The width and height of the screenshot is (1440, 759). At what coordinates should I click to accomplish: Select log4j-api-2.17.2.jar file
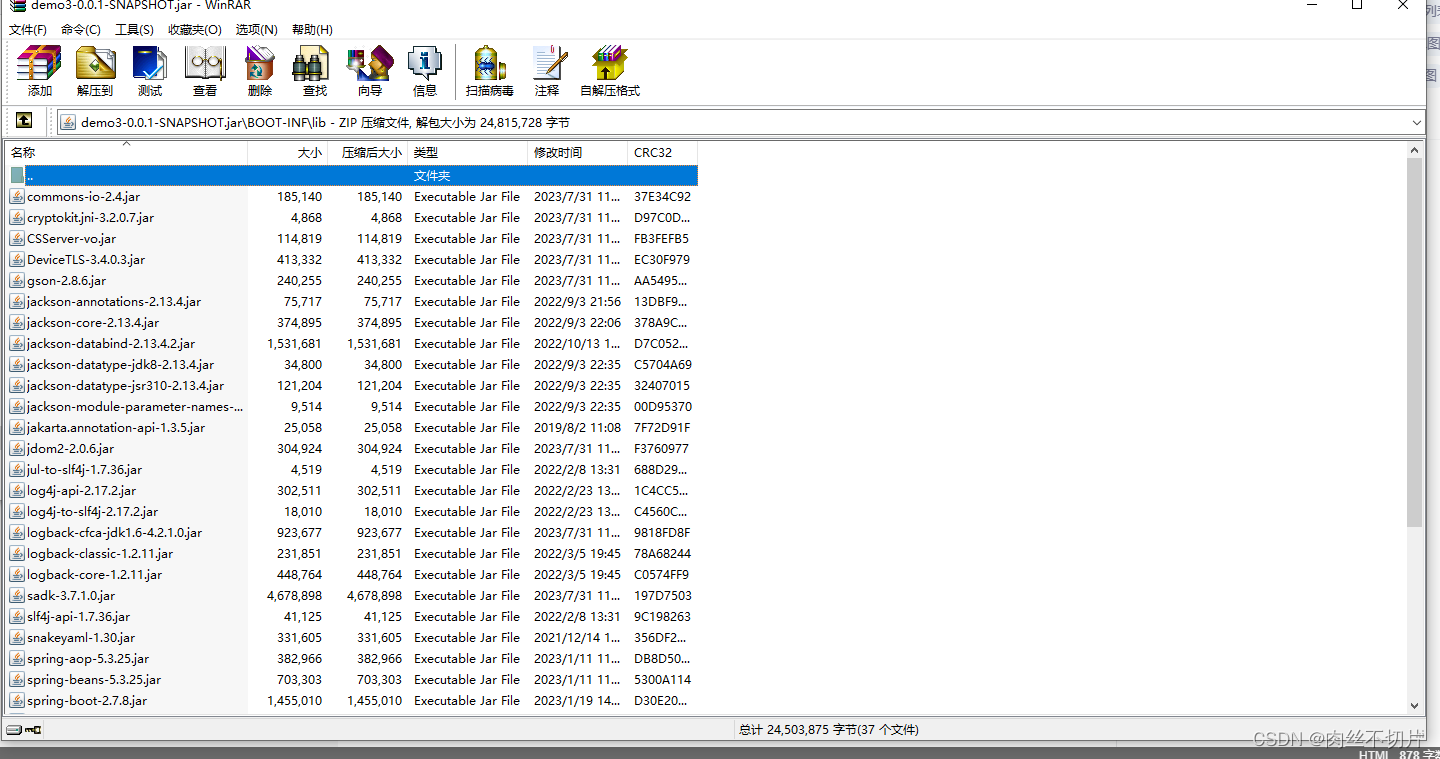coord(82,491)
